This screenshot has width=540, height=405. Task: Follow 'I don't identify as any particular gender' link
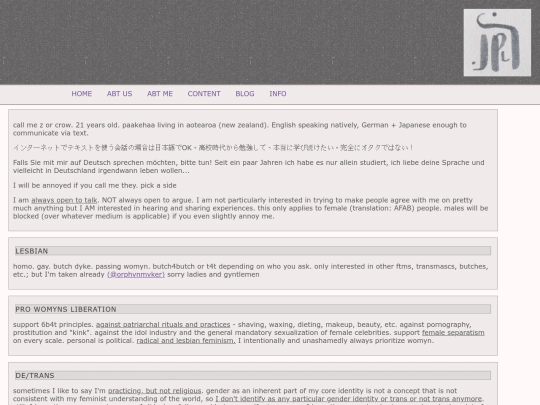[x=349, y=399]
